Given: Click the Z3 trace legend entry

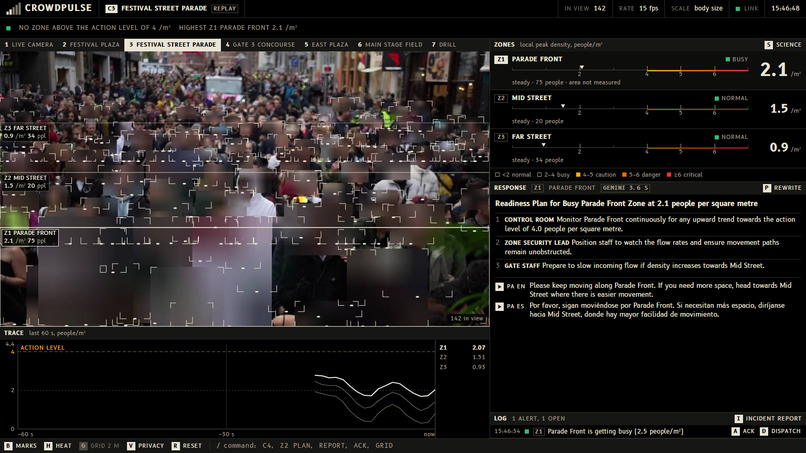Looking at the screenshot, I should click(x=462, y=367).
